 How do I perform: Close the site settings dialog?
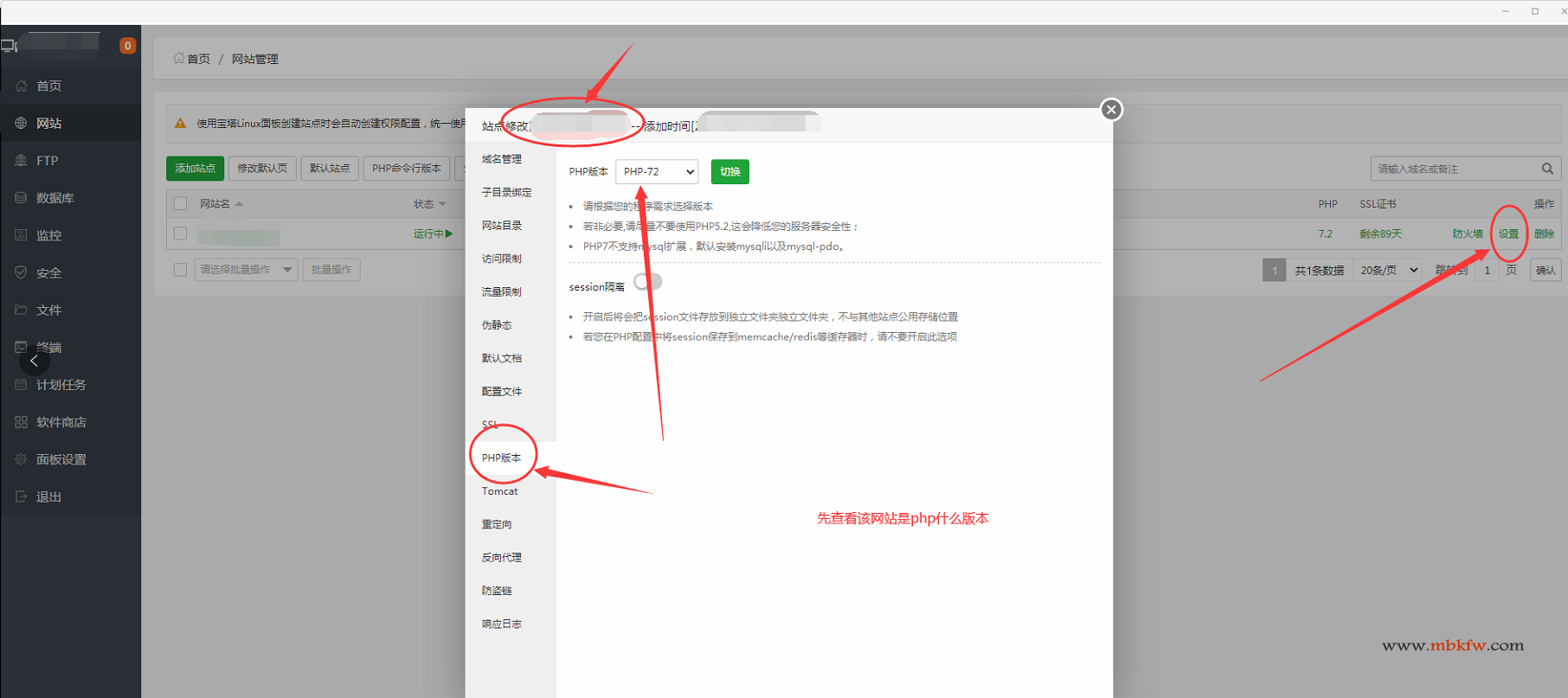[1111, 110]
